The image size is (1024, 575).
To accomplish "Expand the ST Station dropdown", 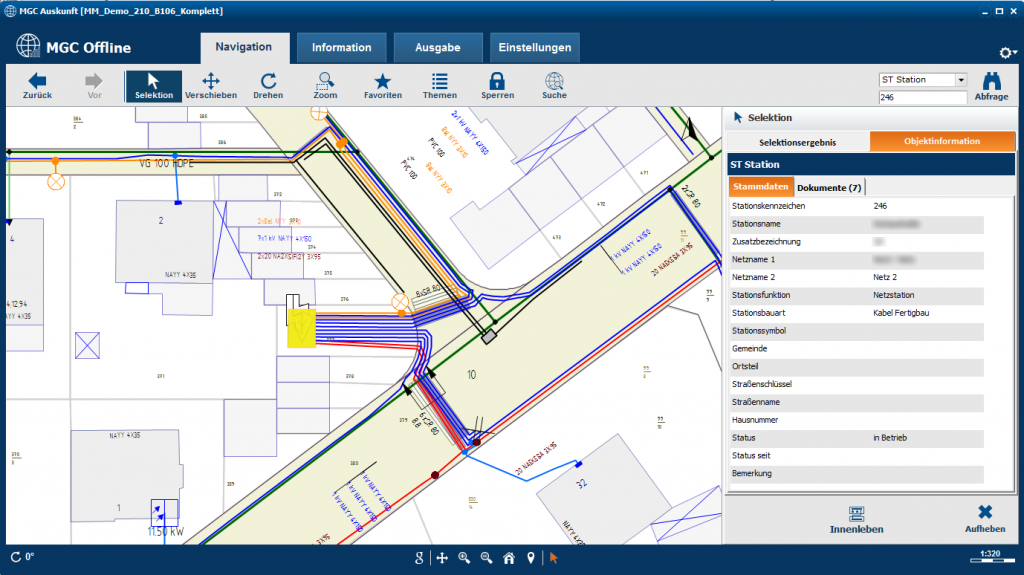I will point(961,80).
